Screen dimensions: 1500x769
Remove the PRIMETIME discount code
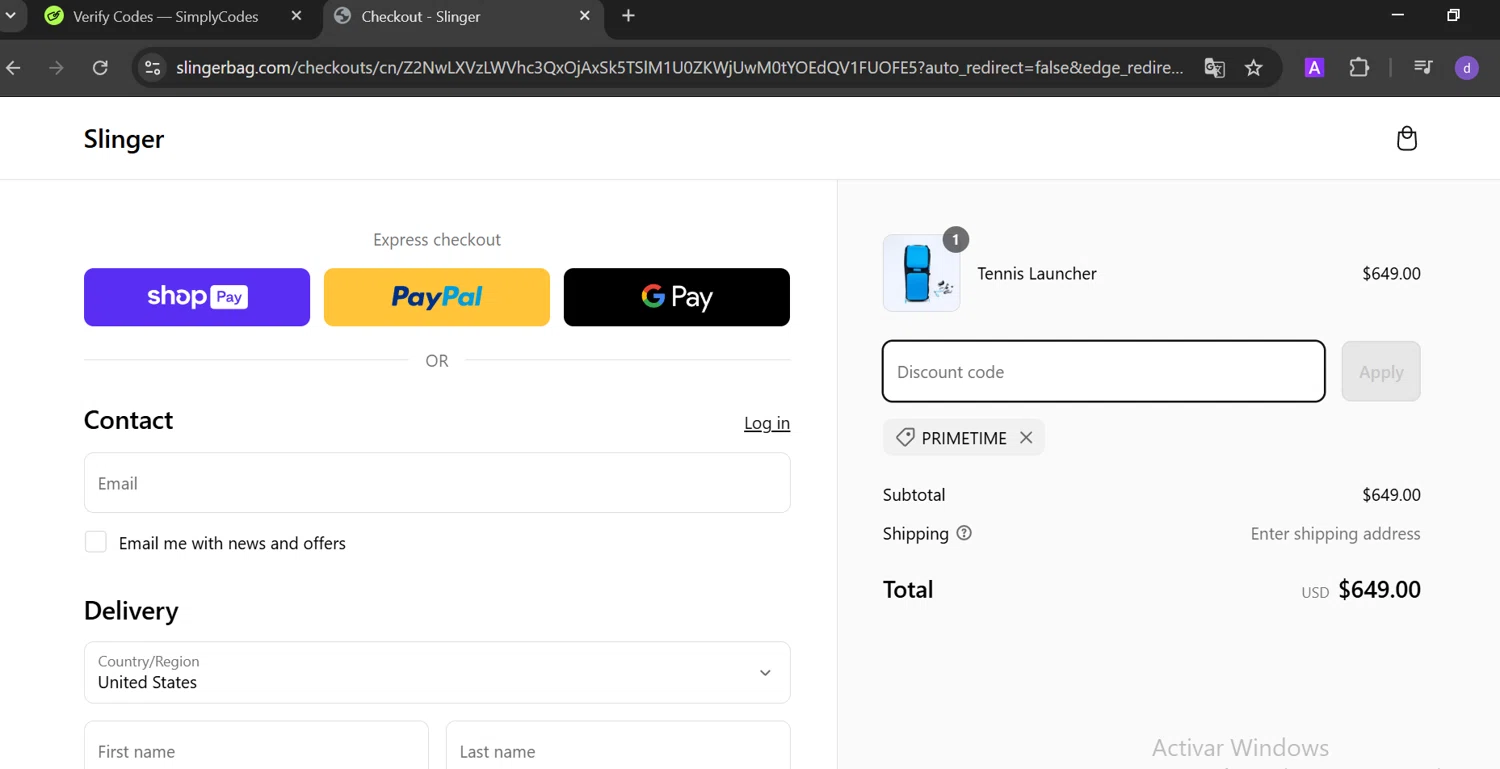(x=1026, y=437)
